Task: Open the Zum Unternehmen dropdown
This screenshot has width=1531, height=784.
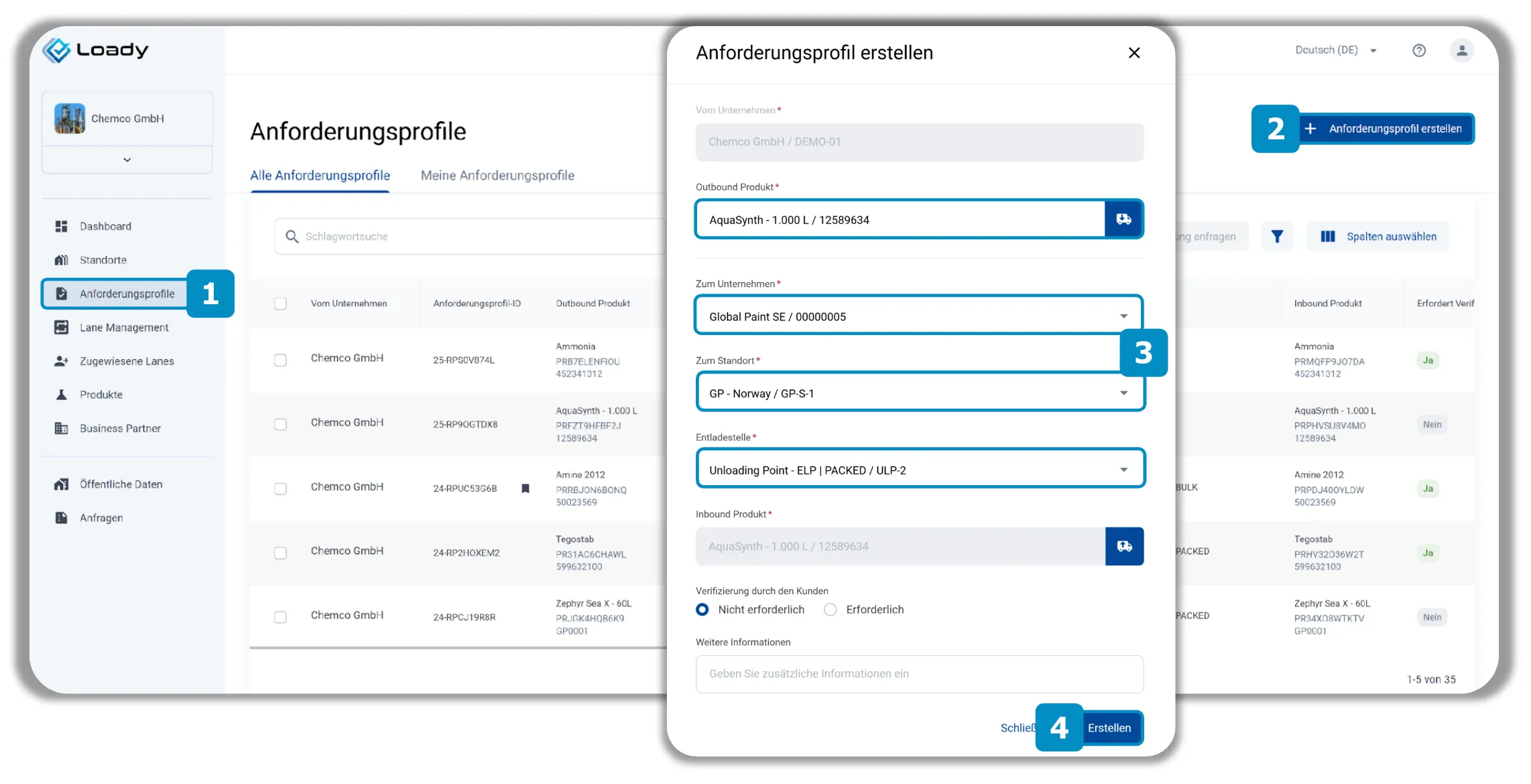Action: pos(919,316)
